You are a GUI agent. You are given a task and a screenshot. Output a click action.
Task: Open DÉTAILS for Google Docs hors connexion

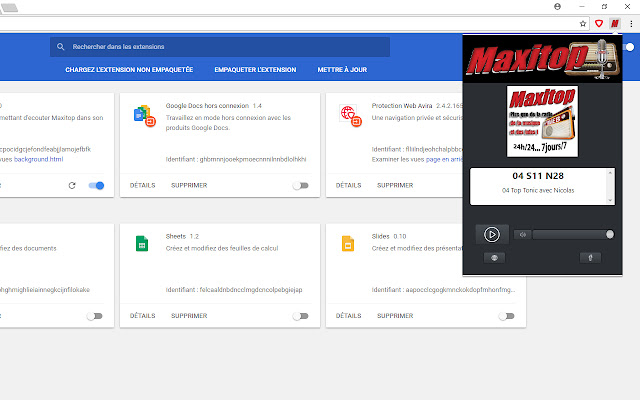(142, 185)
